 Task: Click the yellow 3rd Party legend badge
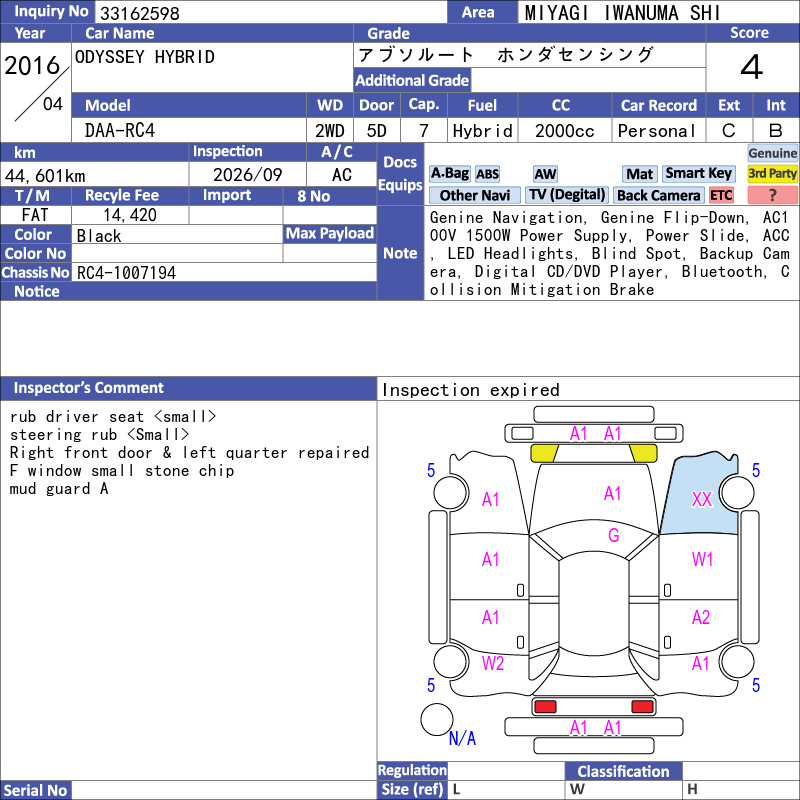click(772, 173)
